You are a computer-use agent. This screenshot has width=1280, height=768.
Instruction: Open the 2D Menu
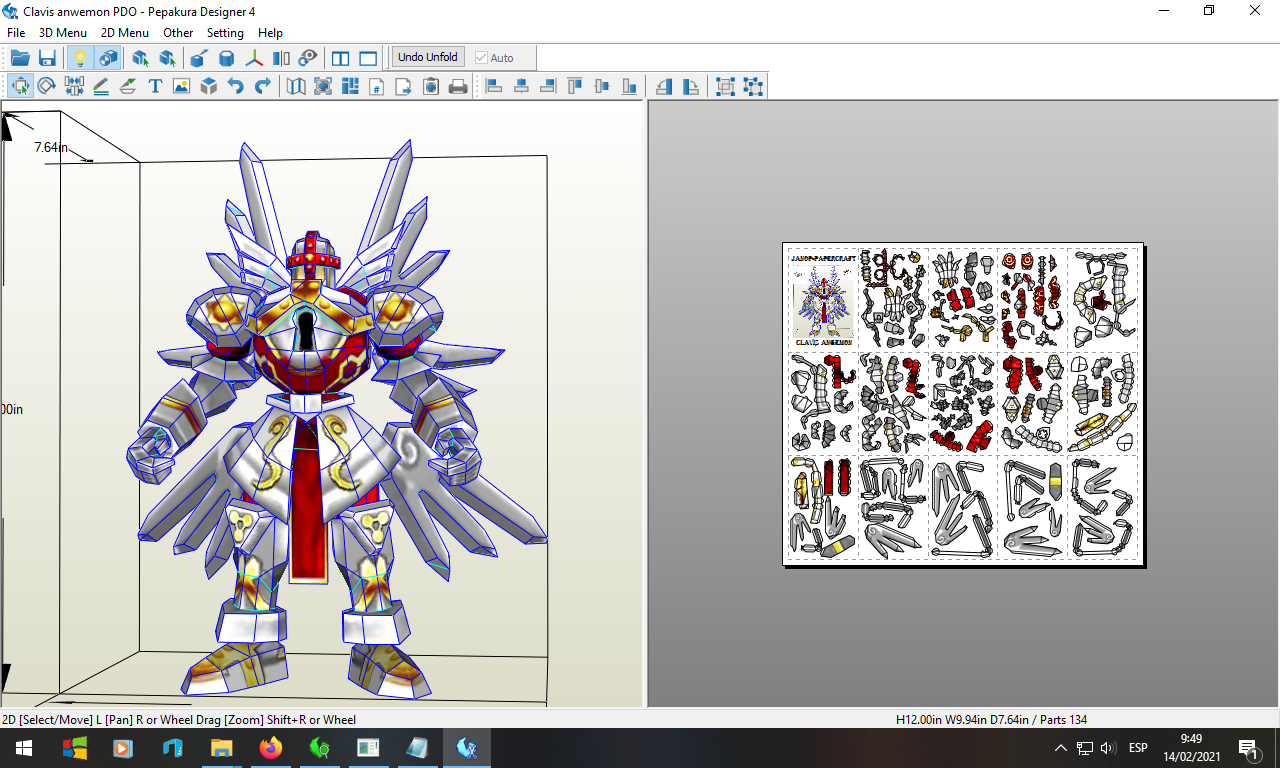click(x=125, y=33)
